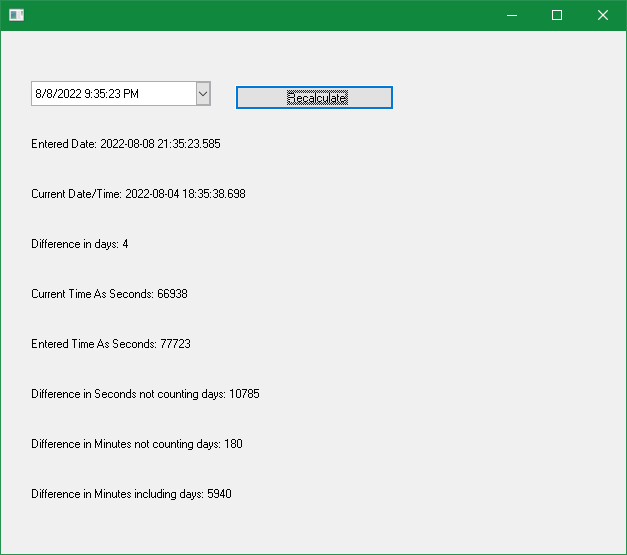Click the 'Difference in days: 4' text
Image resolution: width=627 pixels, height=555 pixels.
pos(80,244)
